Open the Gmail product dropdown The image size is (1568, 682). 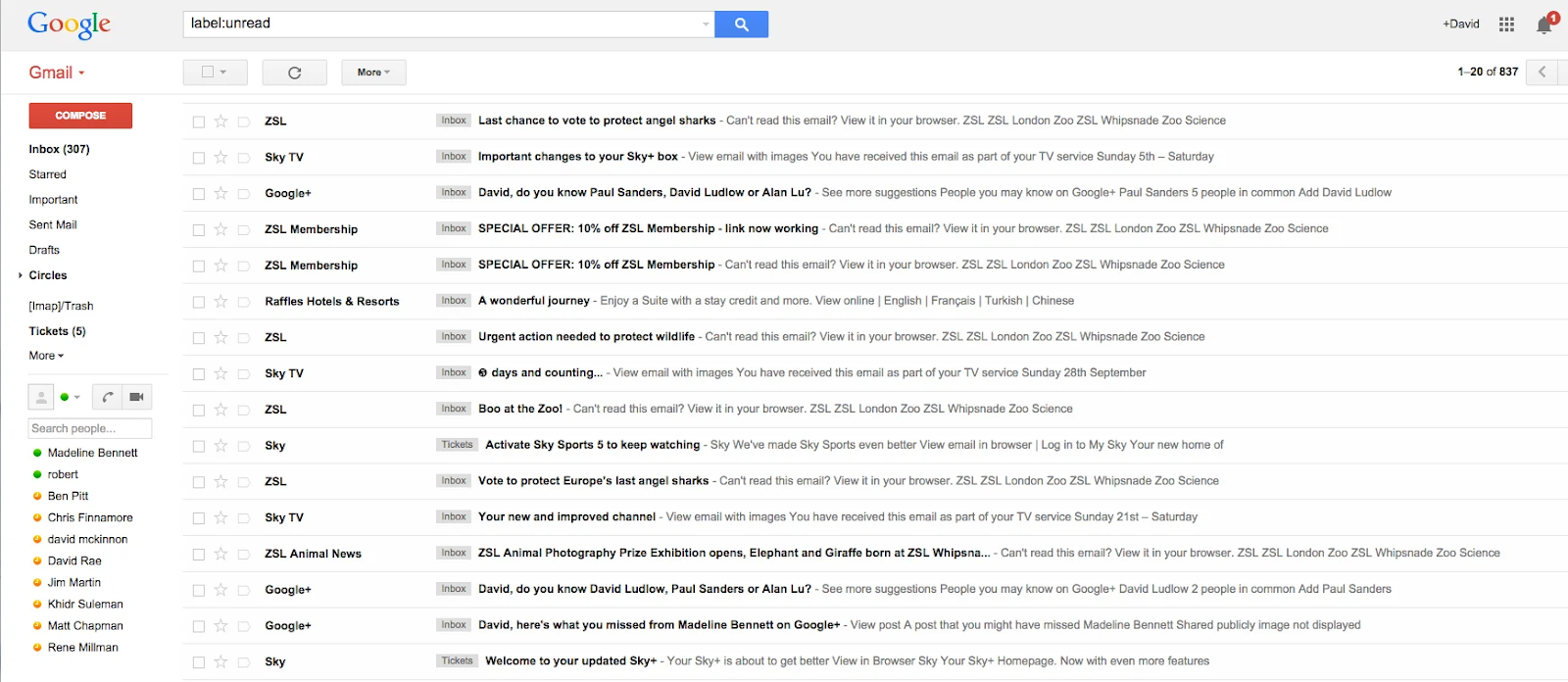[57, 73]
